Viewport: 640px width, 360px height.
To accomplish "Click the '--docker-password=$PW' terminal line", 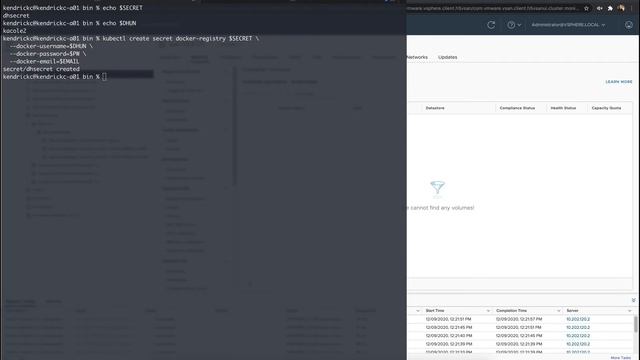I will (48, 54).
